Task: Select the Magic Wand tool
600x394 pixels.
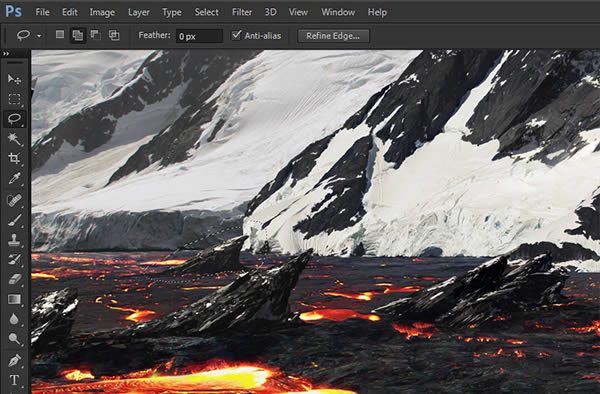Action: [15, 139]
